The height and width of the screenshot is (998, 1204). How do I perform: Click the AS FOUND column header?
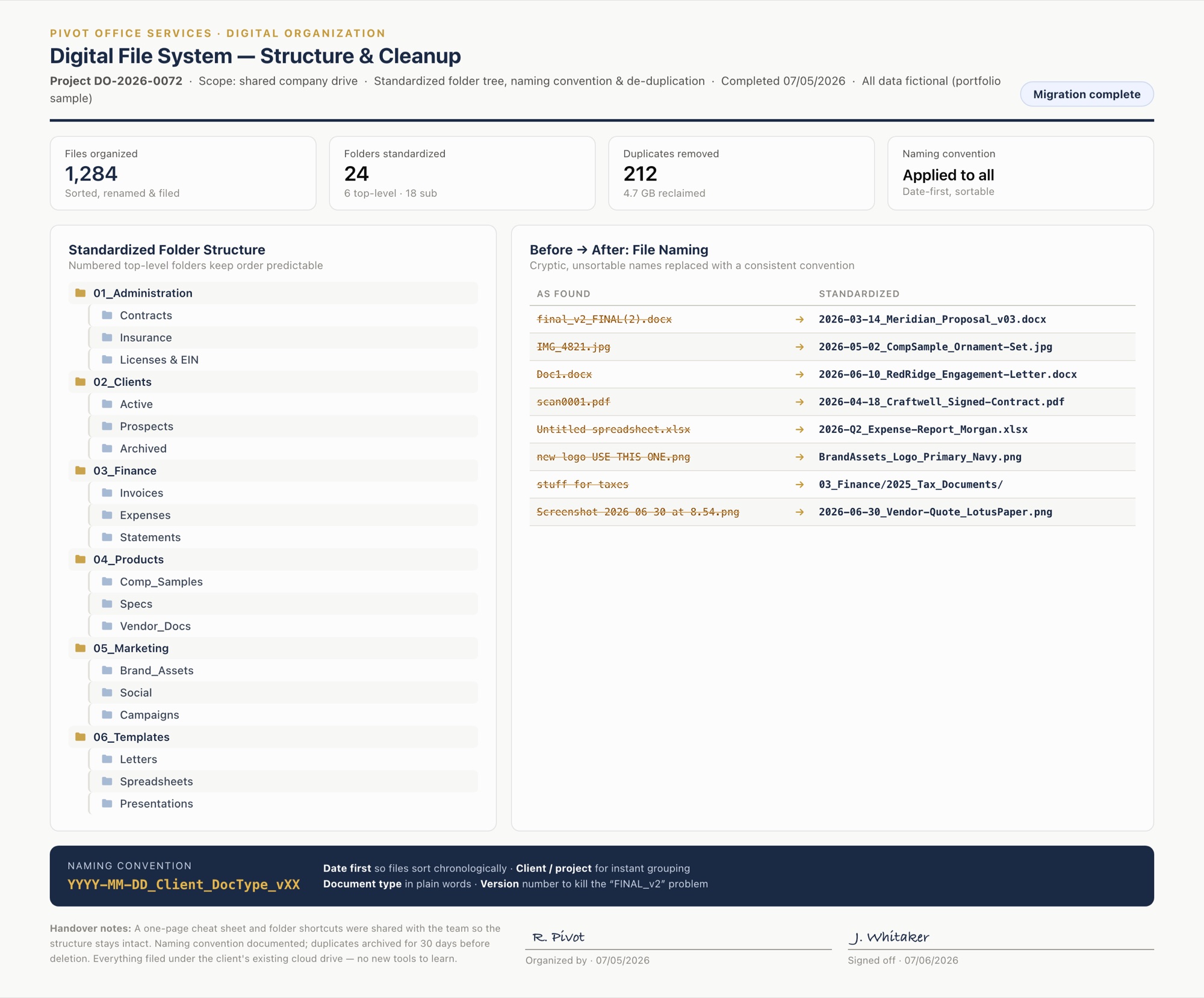click(563, 294)
